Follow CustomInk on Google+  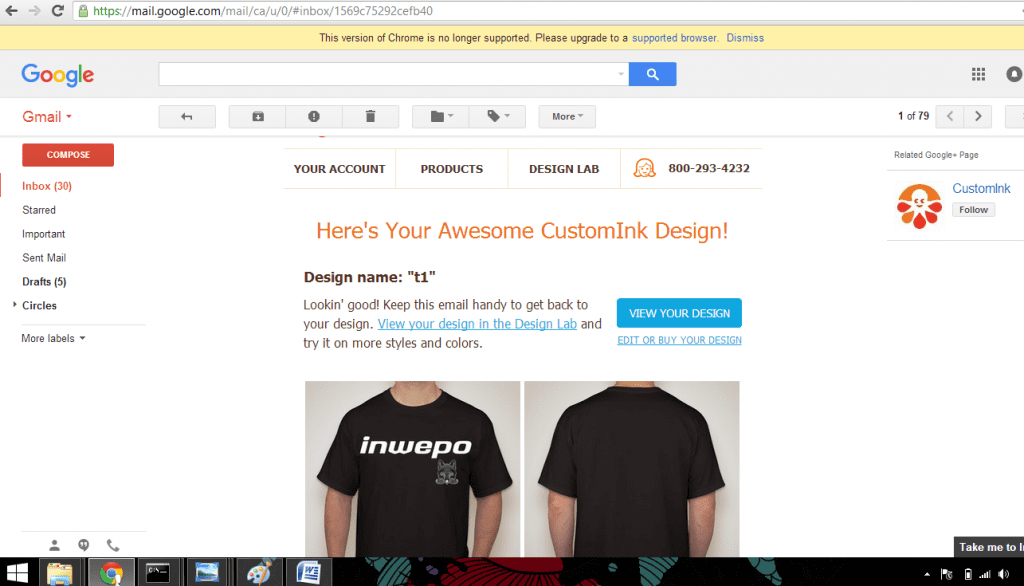(973, 210)
